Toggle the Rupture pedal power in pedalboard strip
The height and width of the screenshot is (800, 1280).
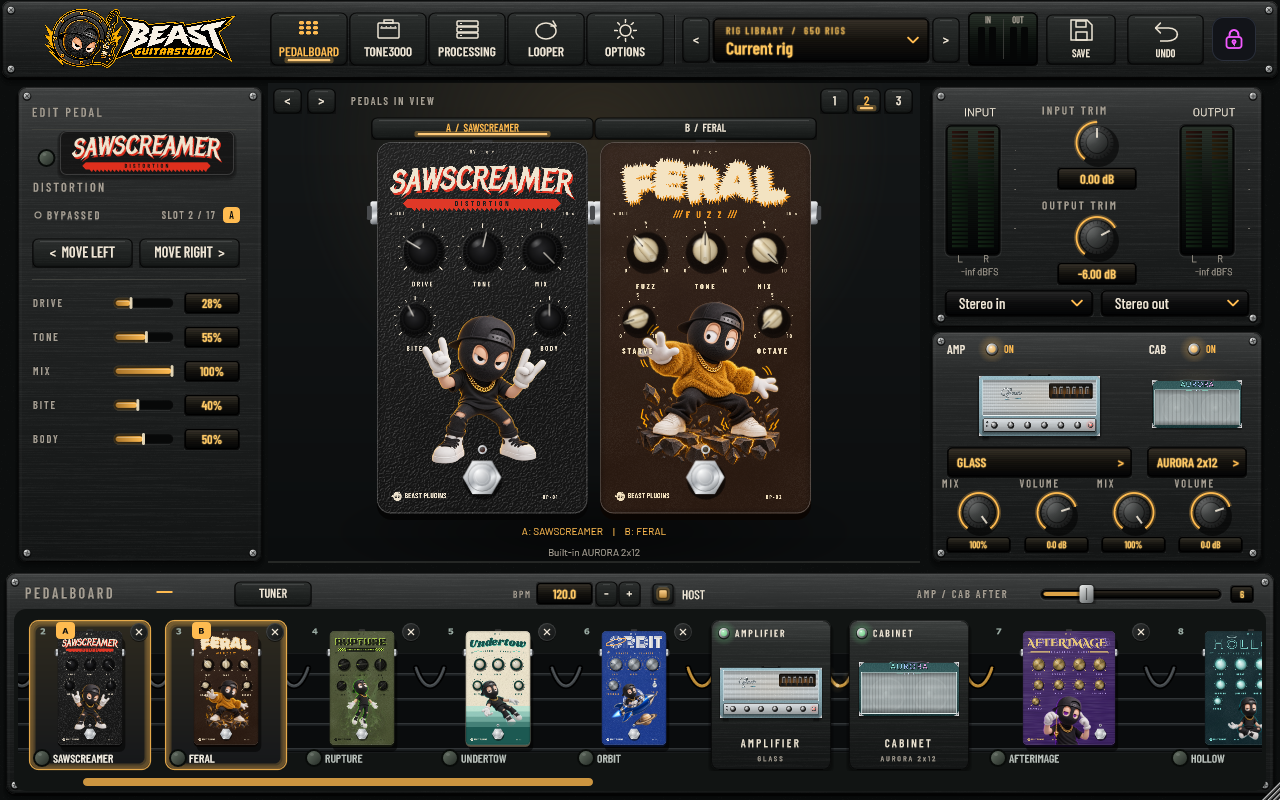click(x=314, y=758)
